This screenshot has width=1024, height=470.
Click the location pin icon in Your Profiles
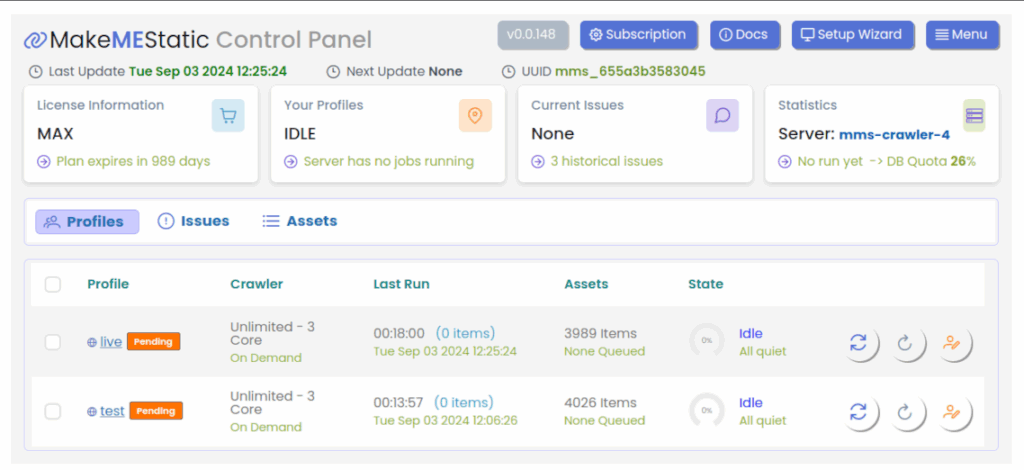click(475, 116)
